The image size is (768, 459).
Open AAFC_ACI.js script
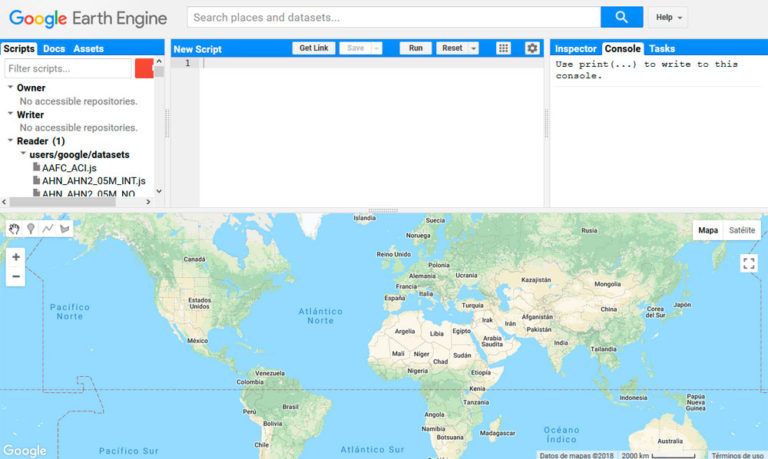pos(69,168)
